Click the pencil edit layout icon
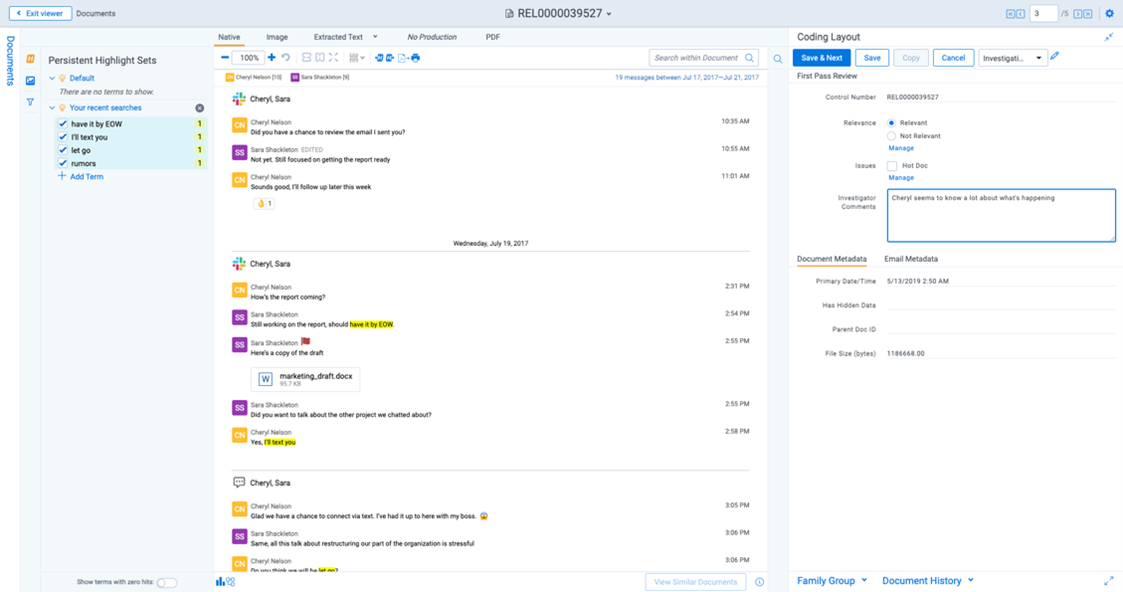The height and width of the screenshot is (592, 1123). tap(1055, 57)
